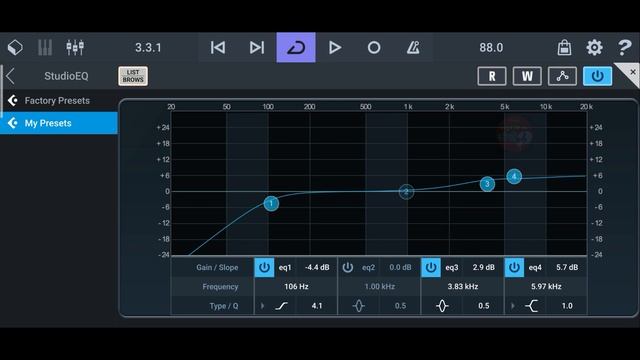This screenshot has height=360, width=640.
Task: Toggle cycle loop mode
Action: [296, 47]
